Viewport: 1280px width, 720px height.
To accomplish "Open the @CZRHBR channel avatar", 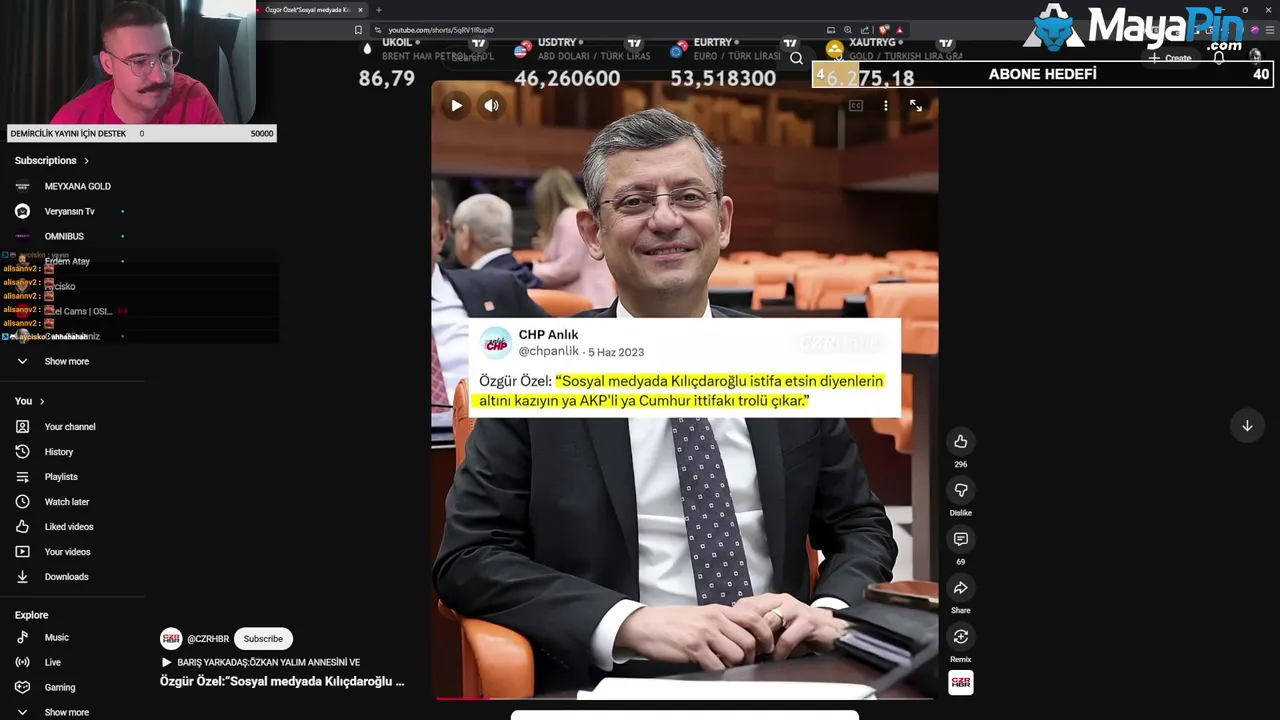I will pos(171,639).
